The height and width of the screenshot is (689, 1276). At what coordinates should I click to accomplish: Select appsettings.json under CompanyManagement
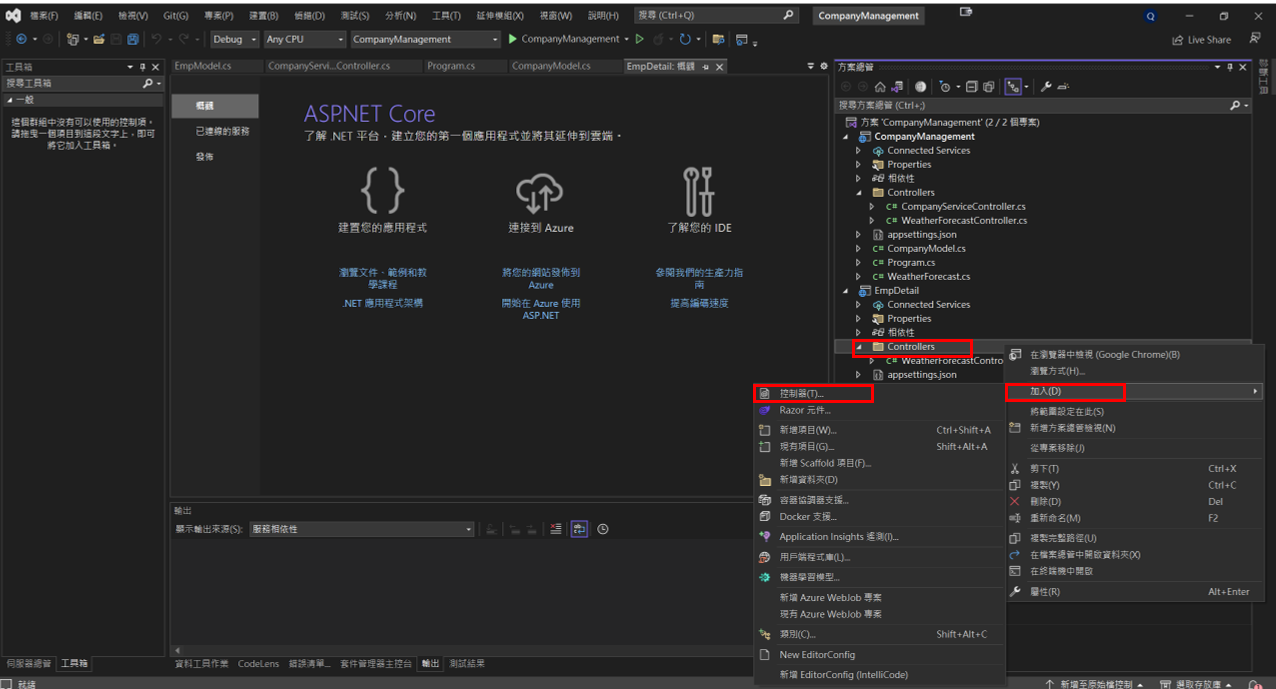[921, 235]
